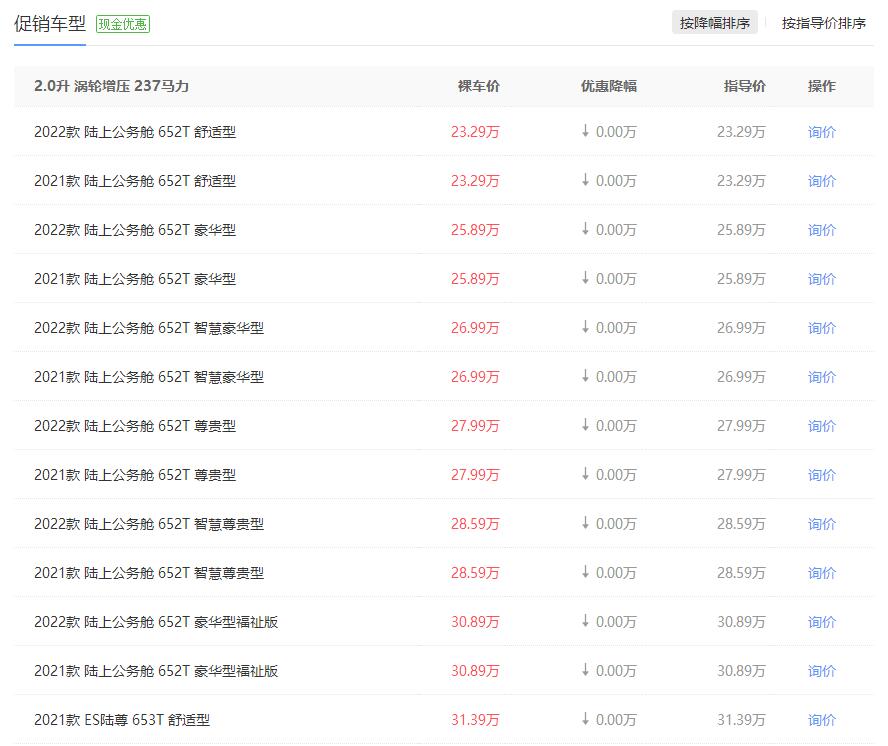Click the down-arrow discount icon for 23.29万 2022款
Viewport: 888px width, 746px height.
point(585,131)
